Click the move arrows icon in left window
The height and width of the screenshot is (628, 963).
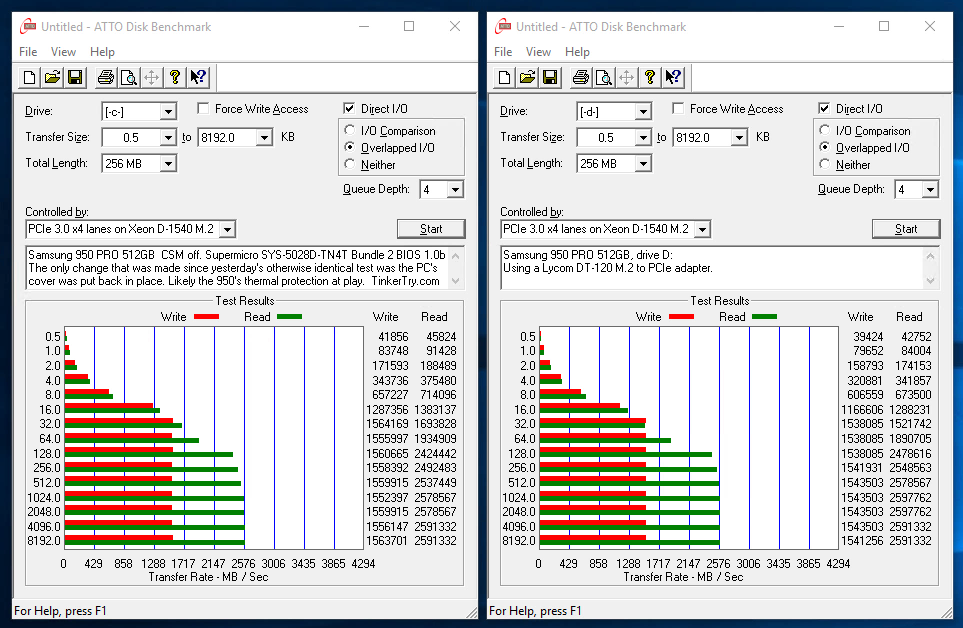pyautogui.click(x=151, y=77)
